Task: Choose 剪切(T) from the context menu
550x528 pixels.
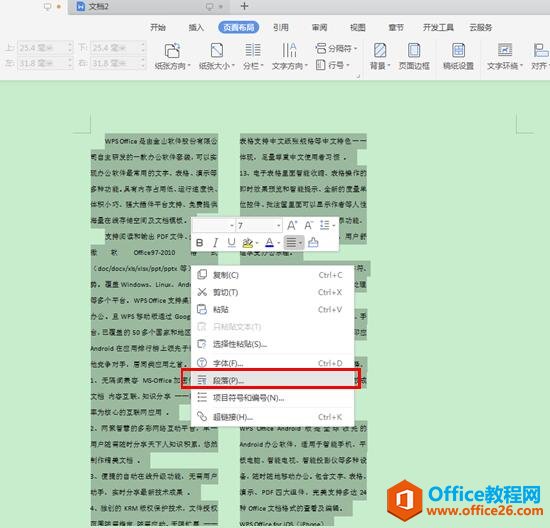Action: (273, 292)
